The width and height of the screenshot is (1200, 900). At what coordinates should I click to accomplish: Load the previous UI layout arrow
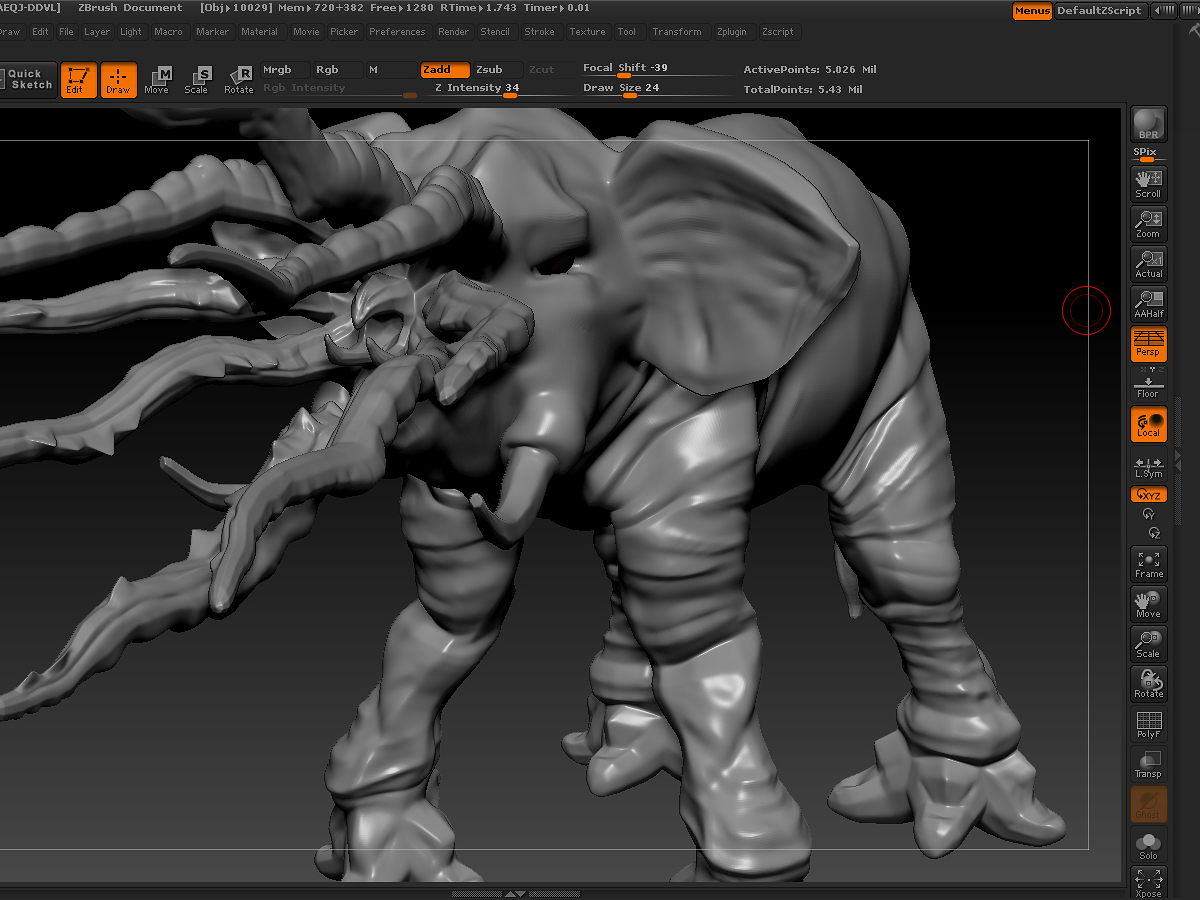1164,11
